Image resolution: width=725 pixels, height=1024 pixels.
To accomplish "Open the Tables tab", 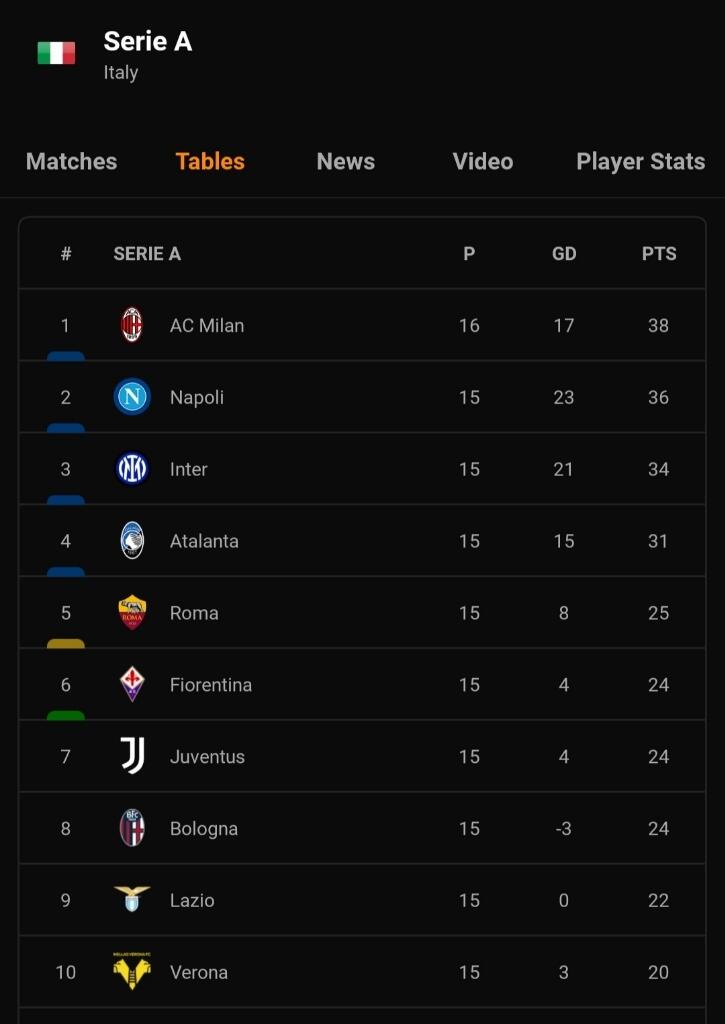I will [x=210, y=162].
